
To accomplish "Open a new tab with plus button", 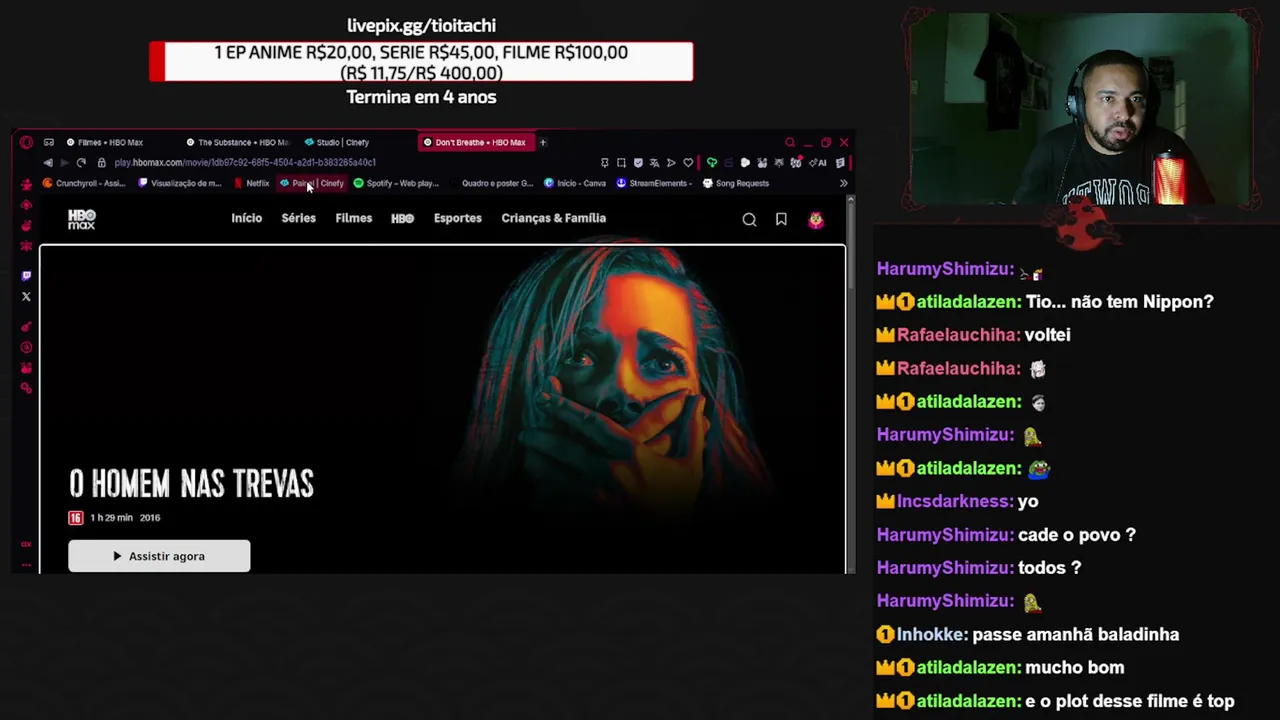I will point(543,142).
